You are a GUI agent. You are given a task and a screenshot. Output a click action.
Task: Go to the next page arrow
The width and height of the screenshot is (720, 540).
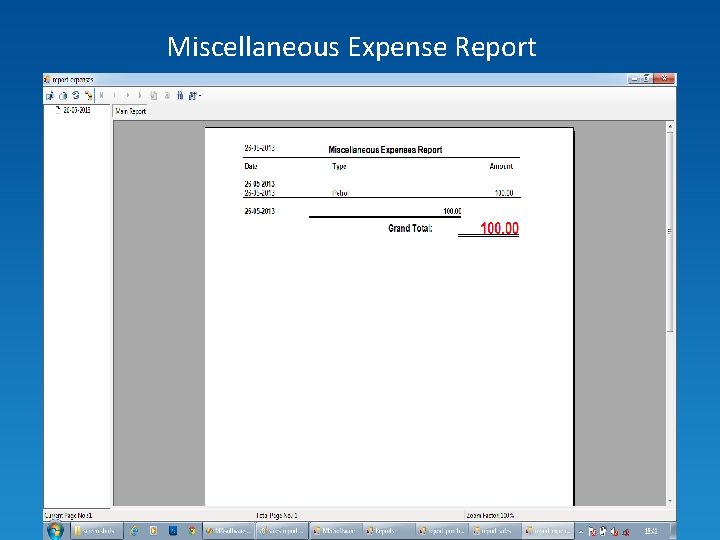tap(128, 96)
